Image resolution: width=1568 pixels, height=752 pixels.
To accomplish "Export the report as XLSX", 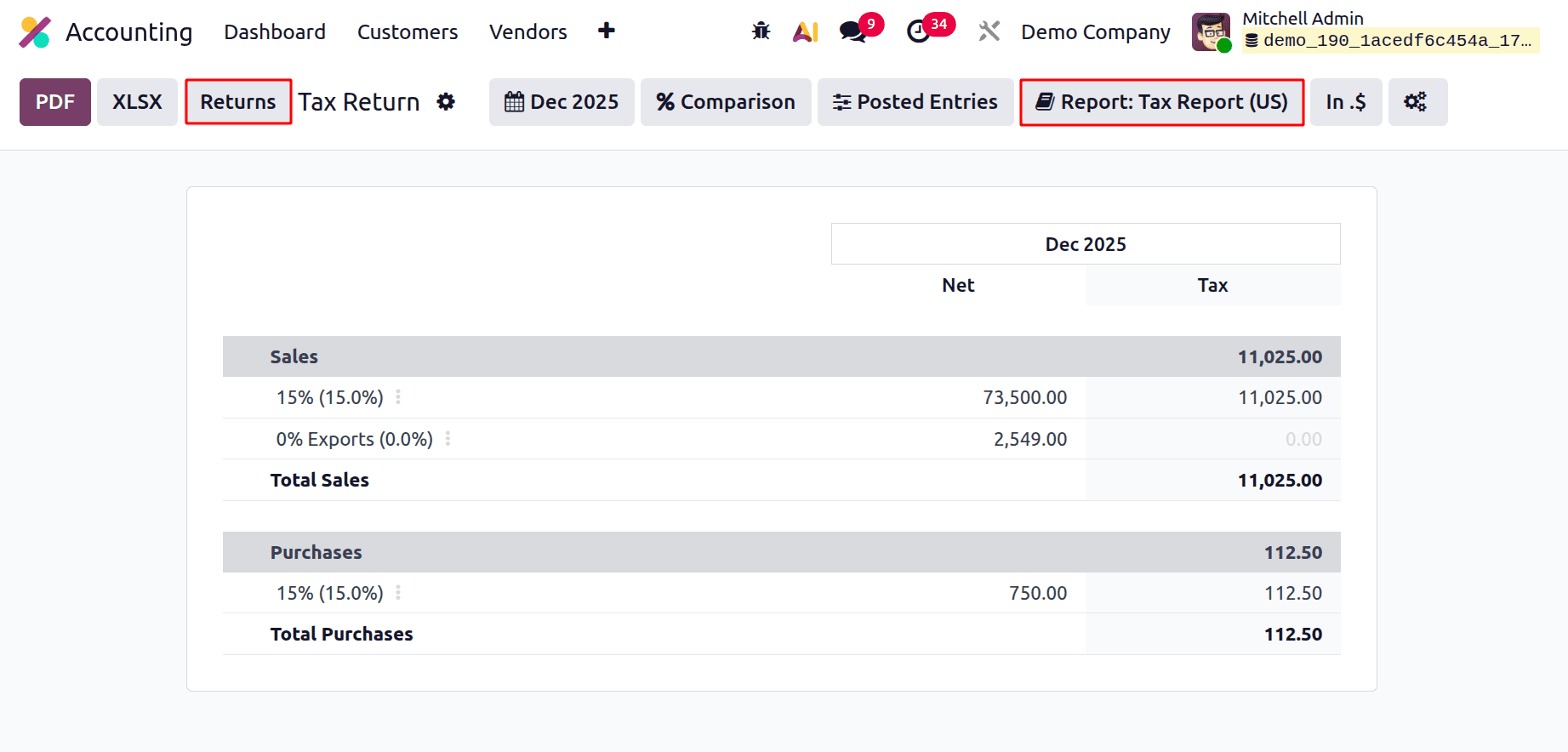I will pos(137,102).
